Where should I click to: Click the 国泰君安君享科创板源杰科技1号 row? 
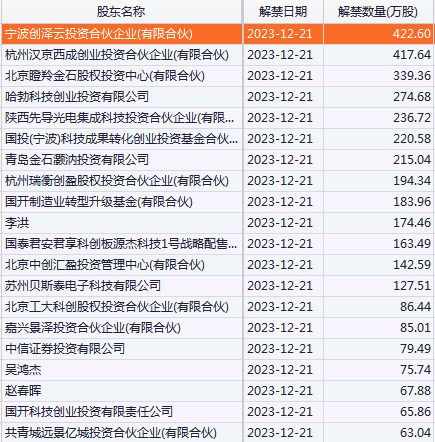pos(217,244)
